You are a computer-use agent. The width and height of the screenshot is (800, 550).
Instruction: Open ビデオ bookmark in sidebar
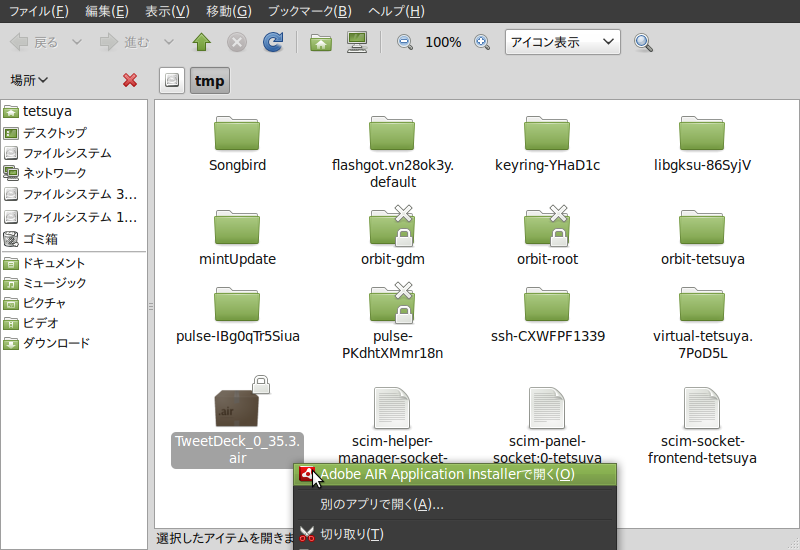coord(74,323)
